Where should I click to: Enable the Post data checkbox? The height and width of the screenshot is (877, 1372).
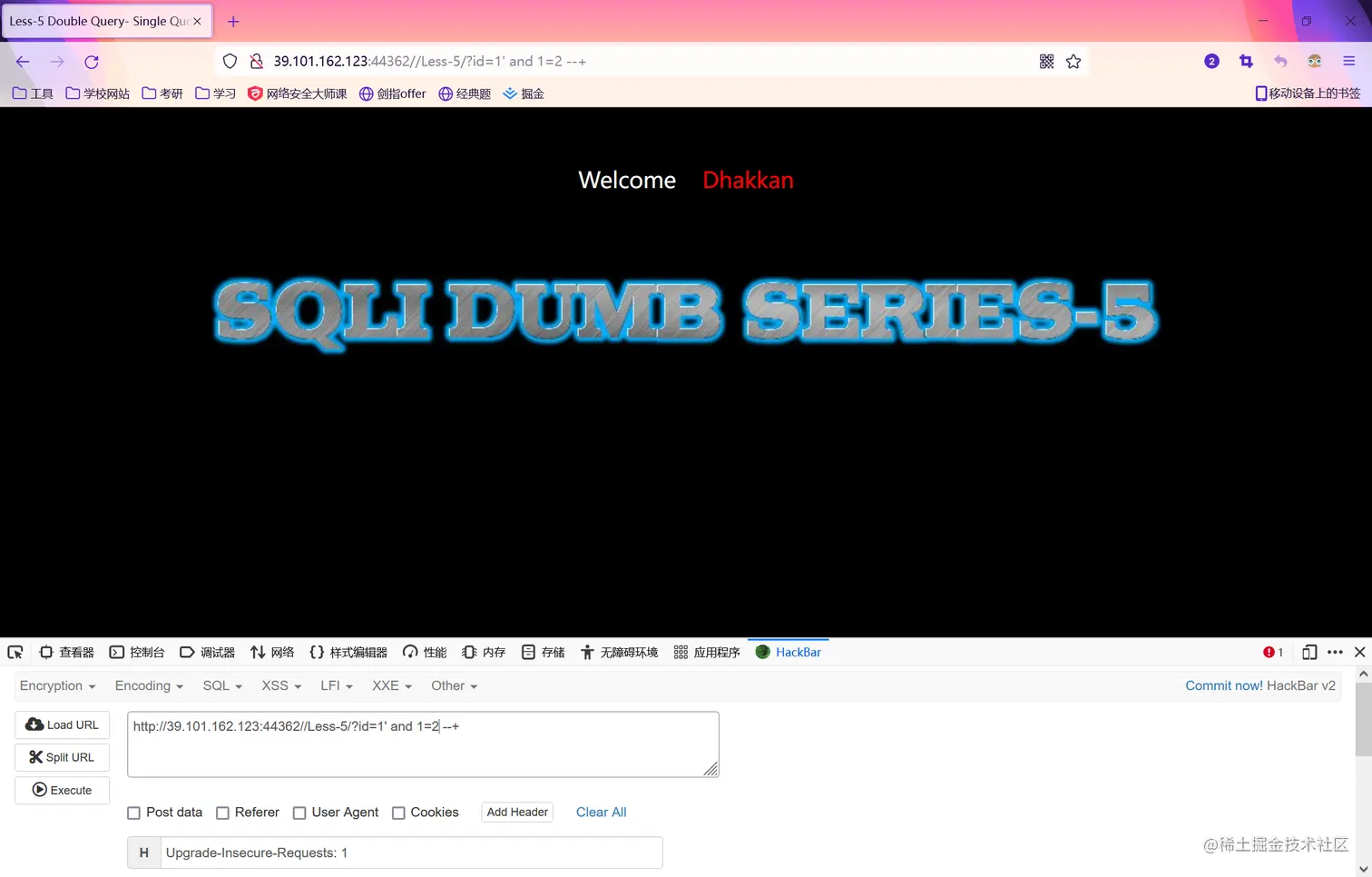click(x=134, y=813)
